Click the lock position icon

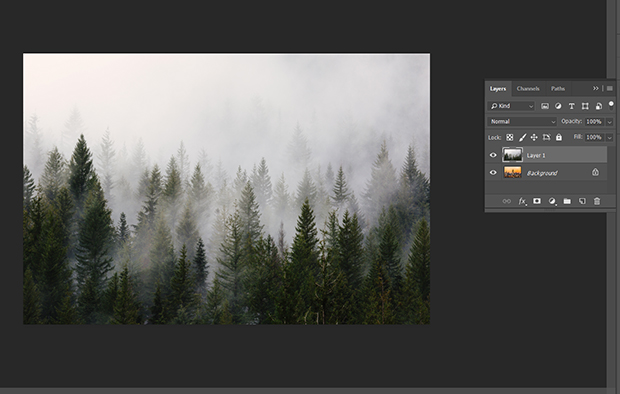(534, 138)
